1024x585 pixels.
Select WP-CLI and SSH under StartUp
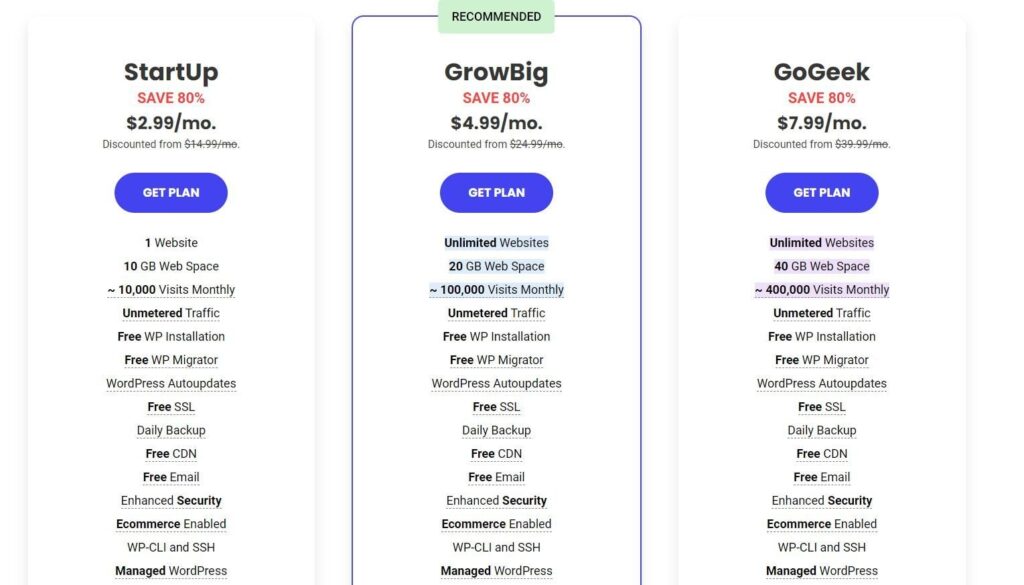pos(171,547)
